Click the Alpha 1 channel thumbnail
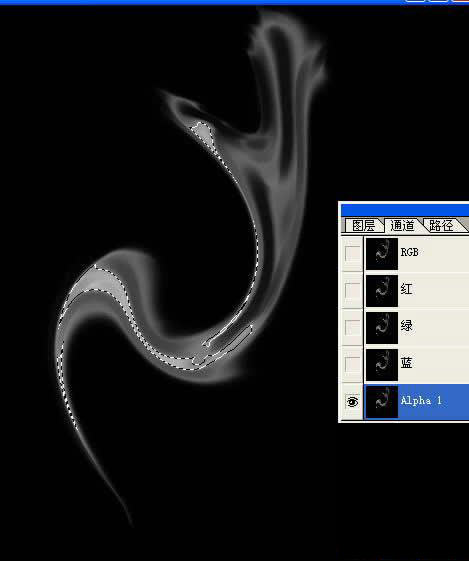Viewport: 469px width, 561px height. coord(382,402)
